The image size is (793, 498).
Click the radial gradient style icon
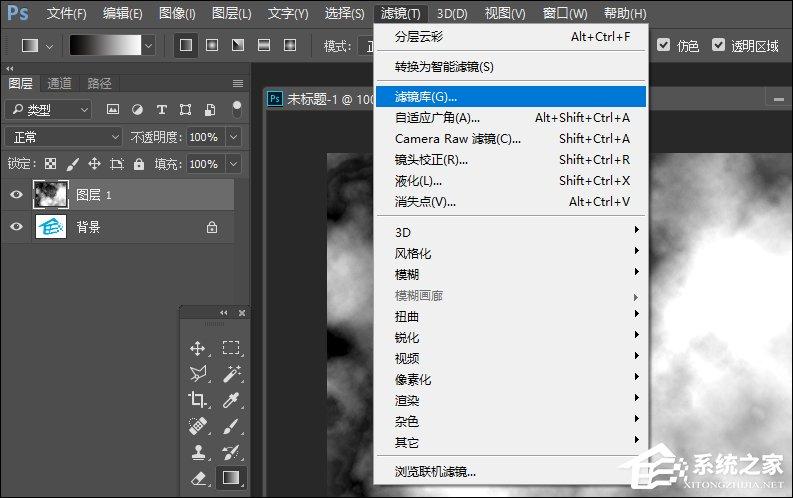click(x=212, y=45)
